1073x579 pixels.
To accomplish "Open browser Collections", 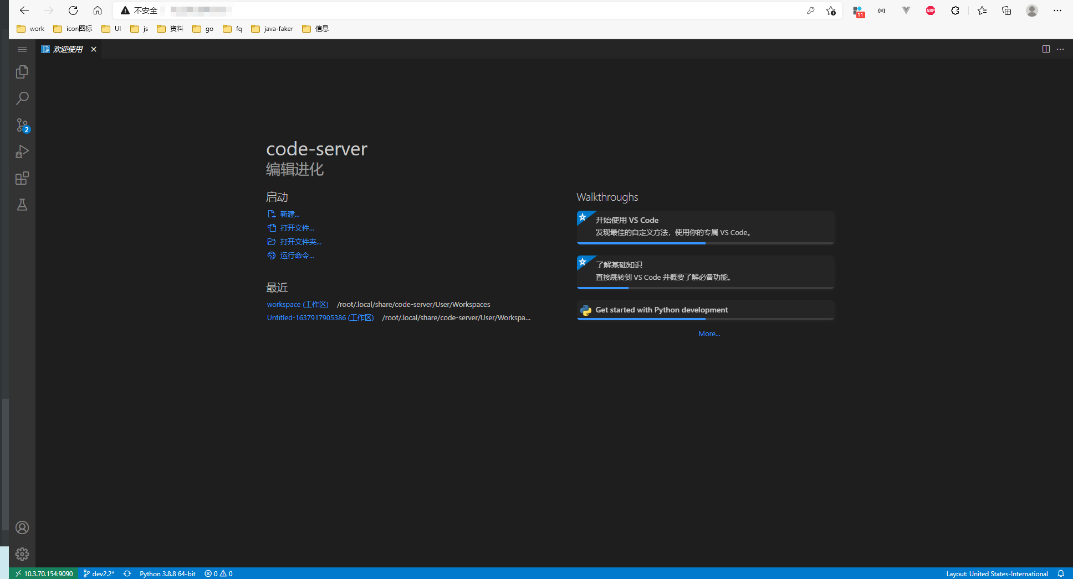I will pyautogui.click(x=1007, y=10).
